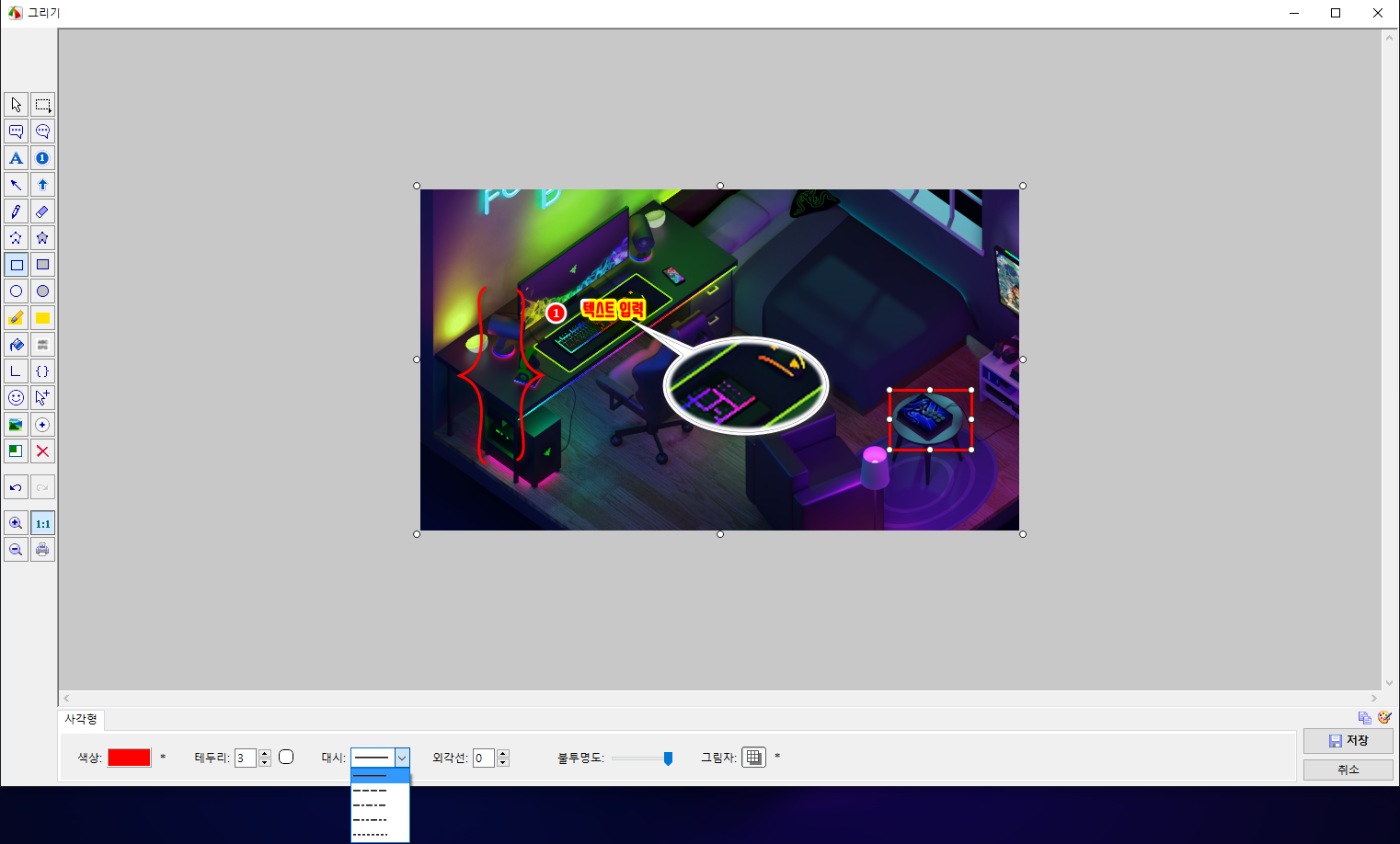
Task: Choose the highlighter pen tool
Action: point(16,318)
